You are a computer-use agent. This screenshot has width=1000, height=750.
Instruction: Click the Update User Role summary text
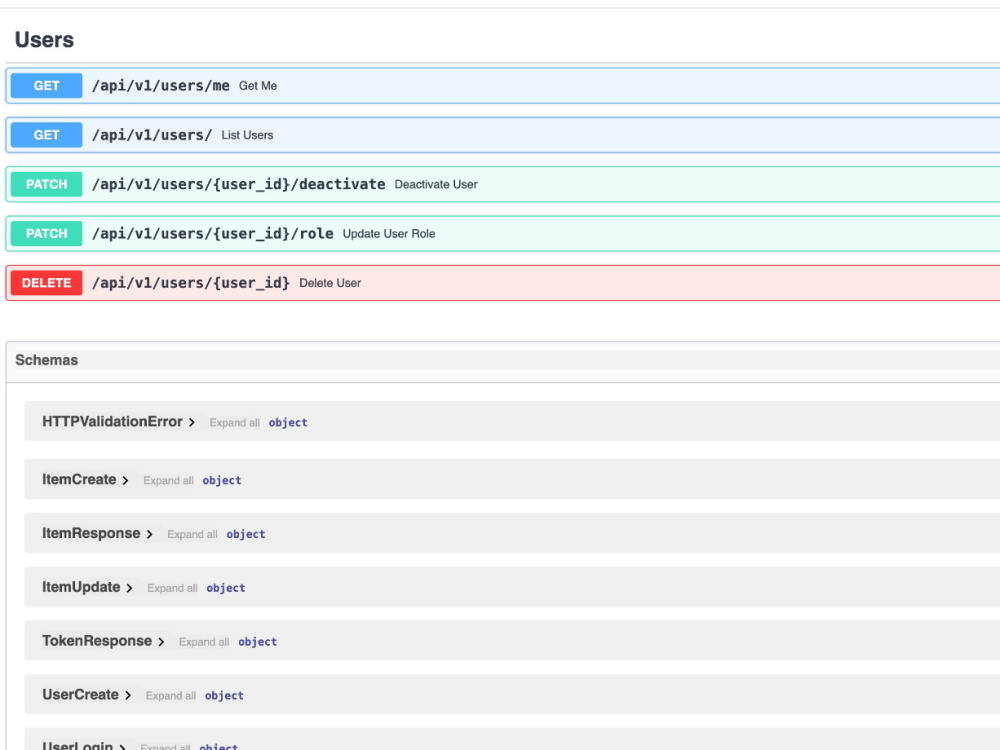pyautogui.click(x=389, y=233)
